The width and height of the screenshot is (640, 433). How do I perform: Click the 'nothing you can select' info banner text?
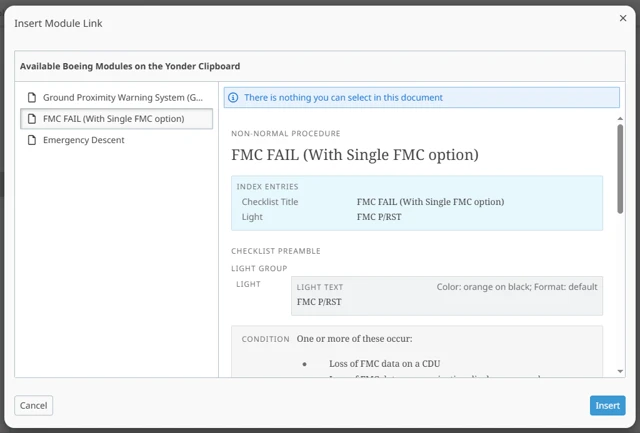(343, 98)
